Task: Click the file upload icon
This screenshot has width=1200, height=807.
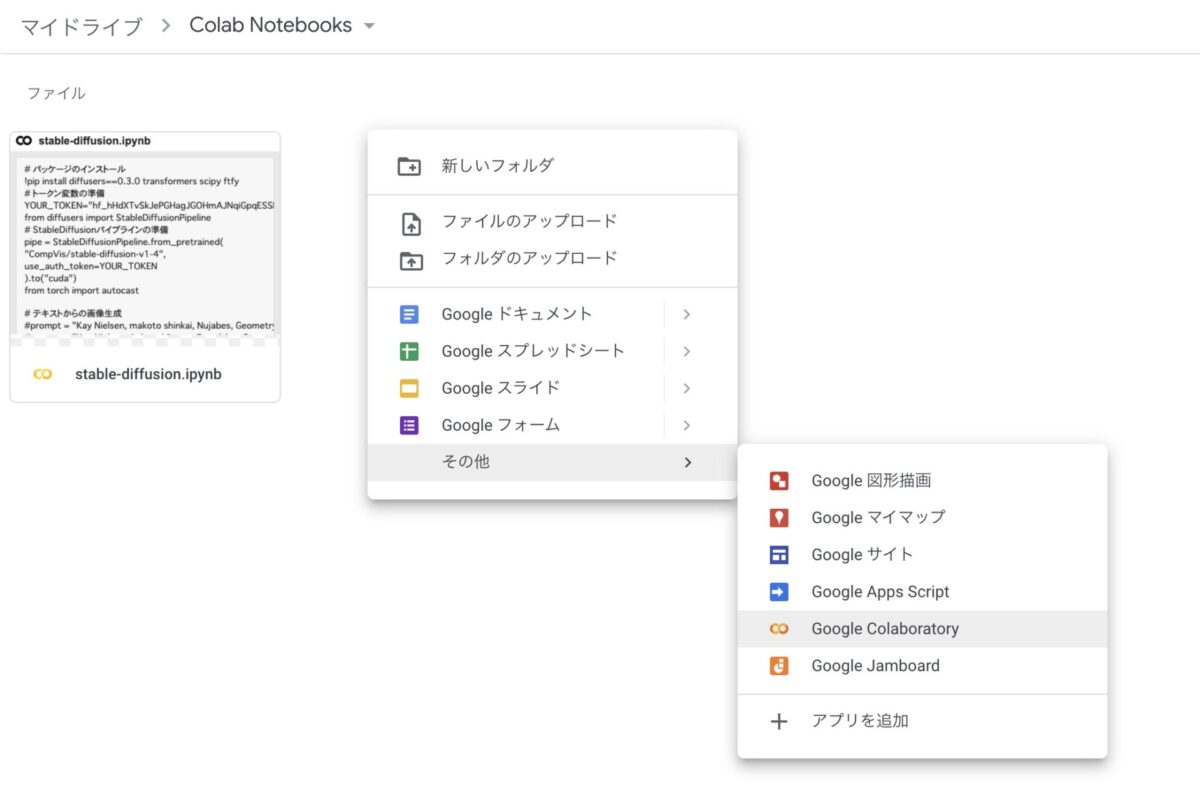Action: pos(409,222)
